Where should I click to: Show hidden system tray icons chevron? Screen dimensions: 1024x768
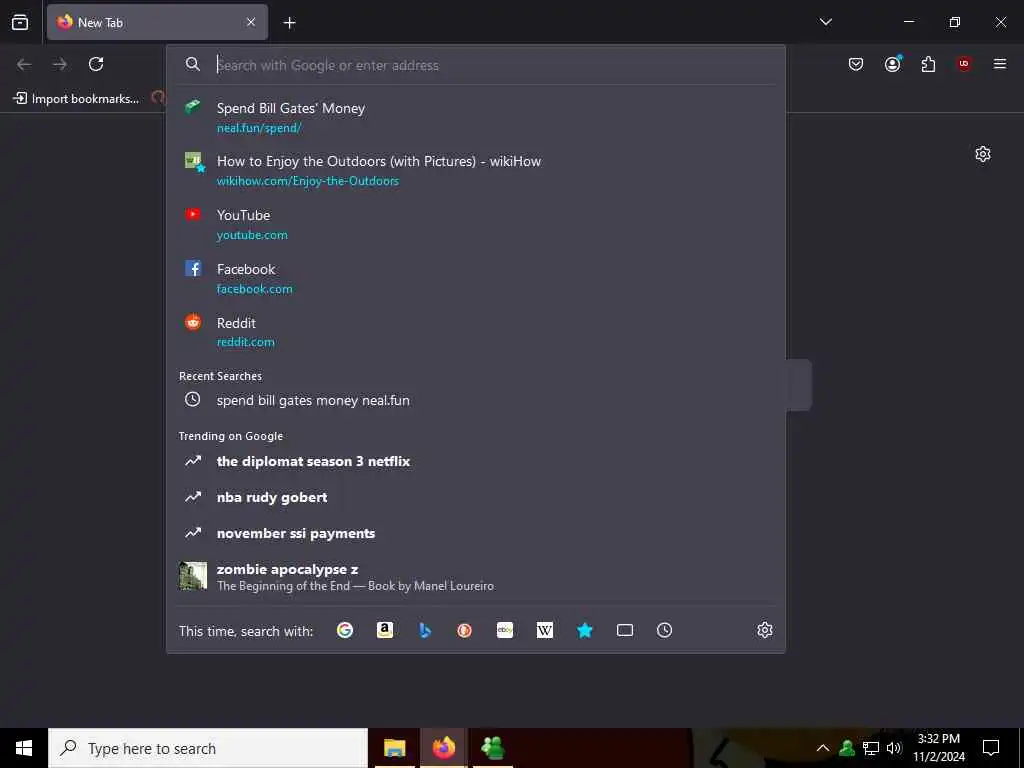[823, 748]
